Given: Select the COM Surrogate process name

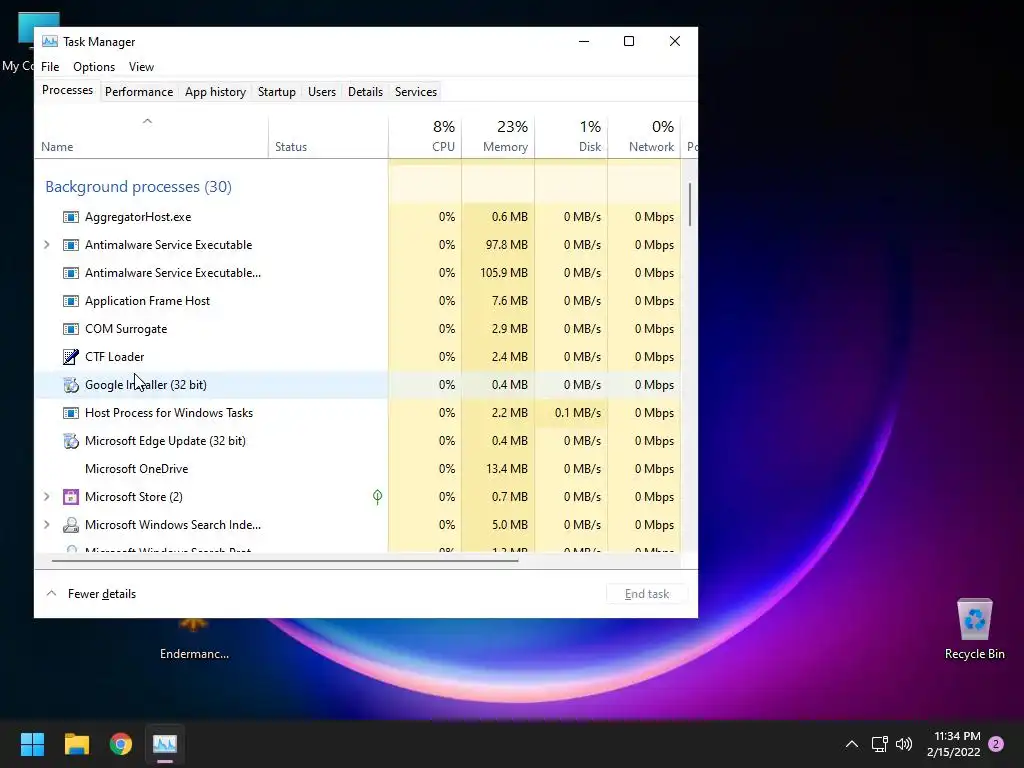Looking at the screenshot, I should click(x=126, y=329).
